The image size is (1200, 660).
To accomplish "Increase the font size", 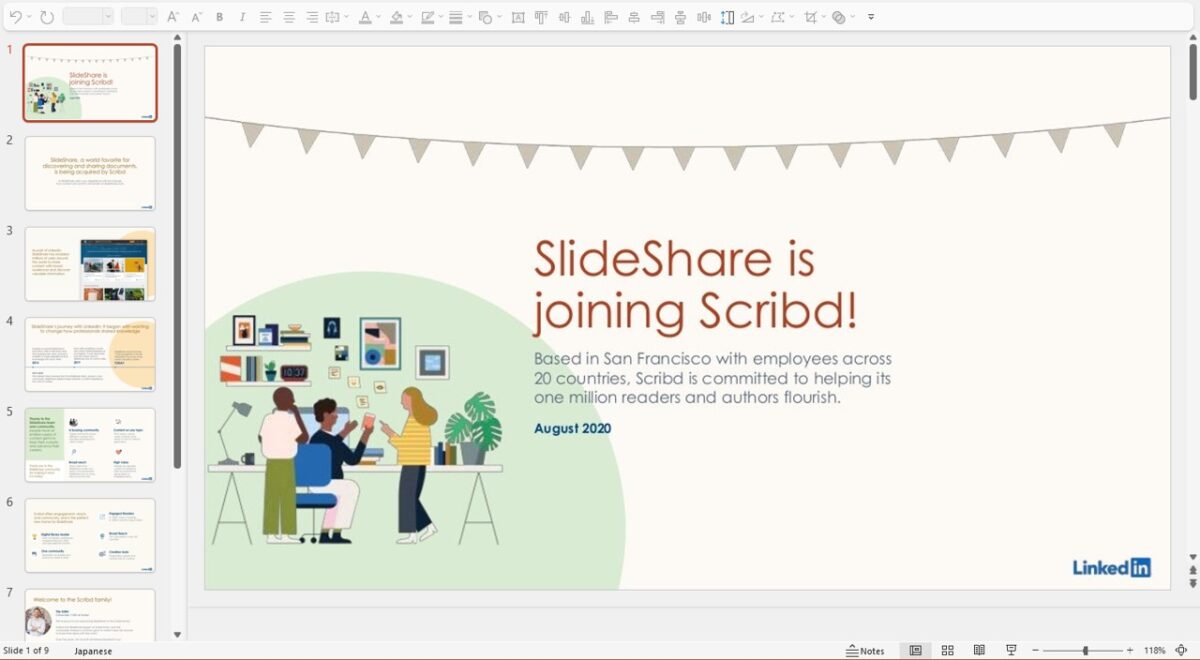I will click(x=174, y=17).
